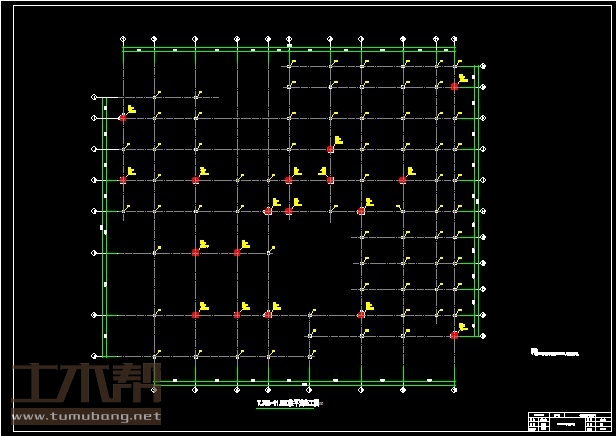The height and width of the screenshot is (436, 616).
Task: Click rightmost grid bubble in bottom axis row
Action: 454,388
